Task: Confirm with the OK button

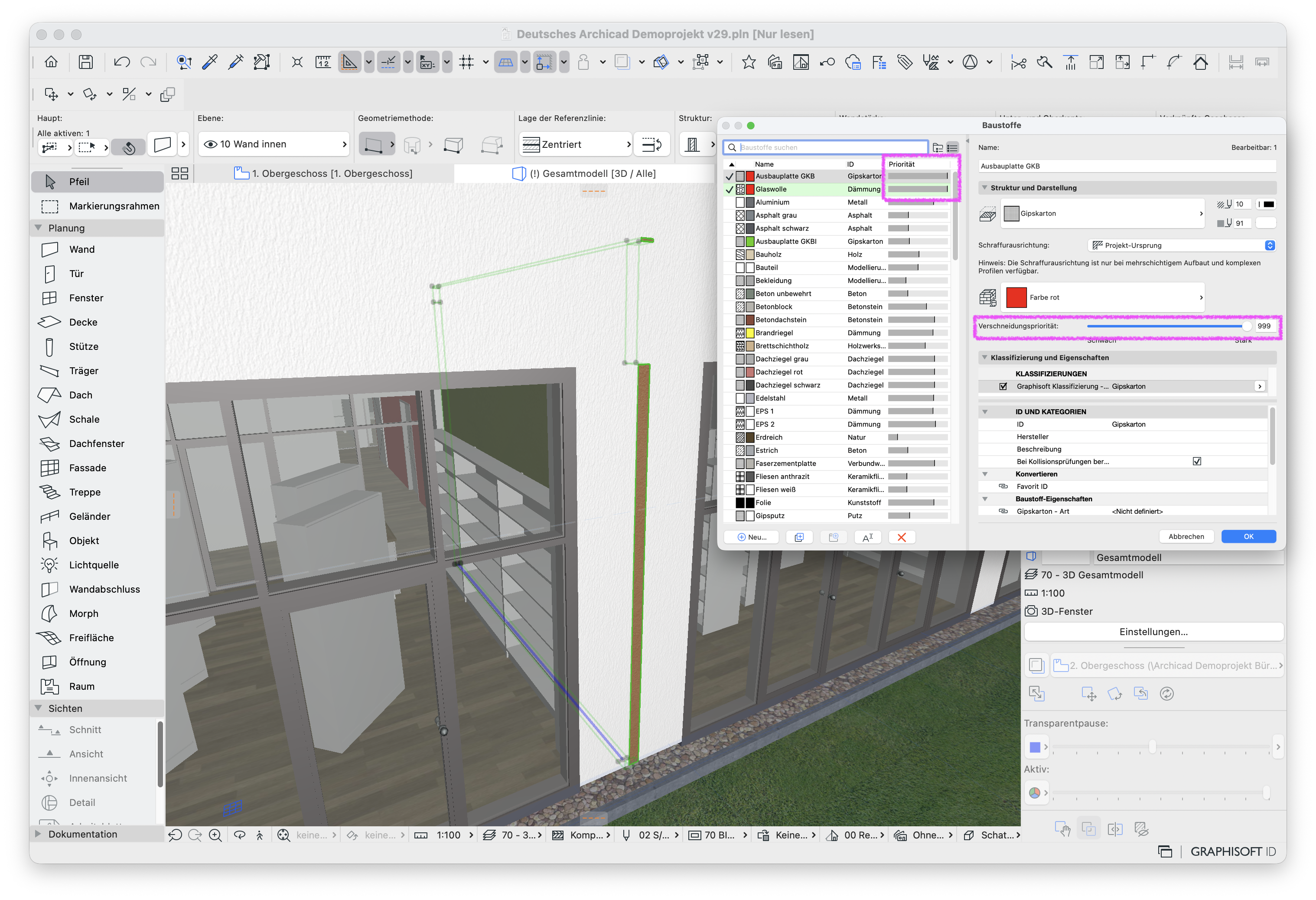Action: 1249,536
